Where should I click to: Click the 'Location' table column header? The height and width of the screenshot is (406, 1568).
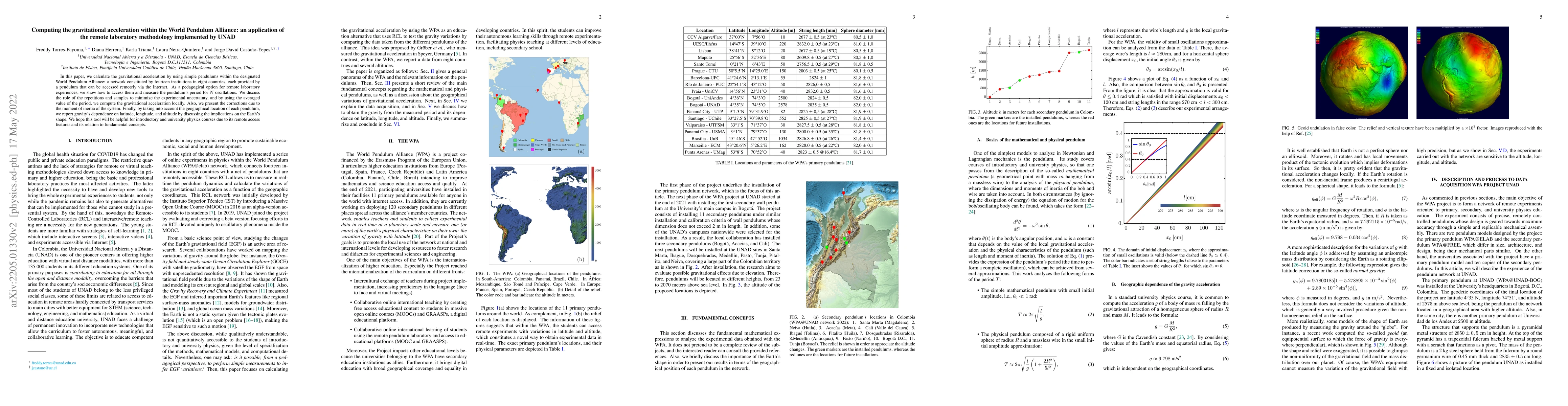tap(705, 30)
